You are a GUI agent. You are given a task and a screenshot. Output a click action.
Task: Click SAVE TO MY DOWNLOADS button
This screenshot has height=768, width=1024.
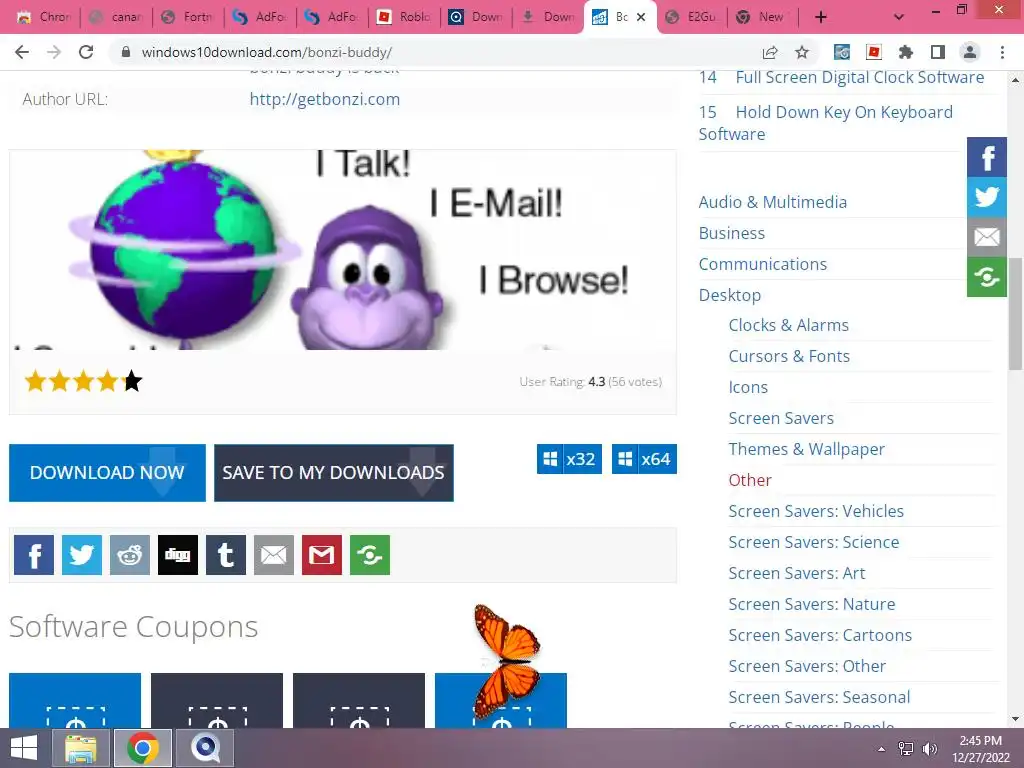pos(334,473)
